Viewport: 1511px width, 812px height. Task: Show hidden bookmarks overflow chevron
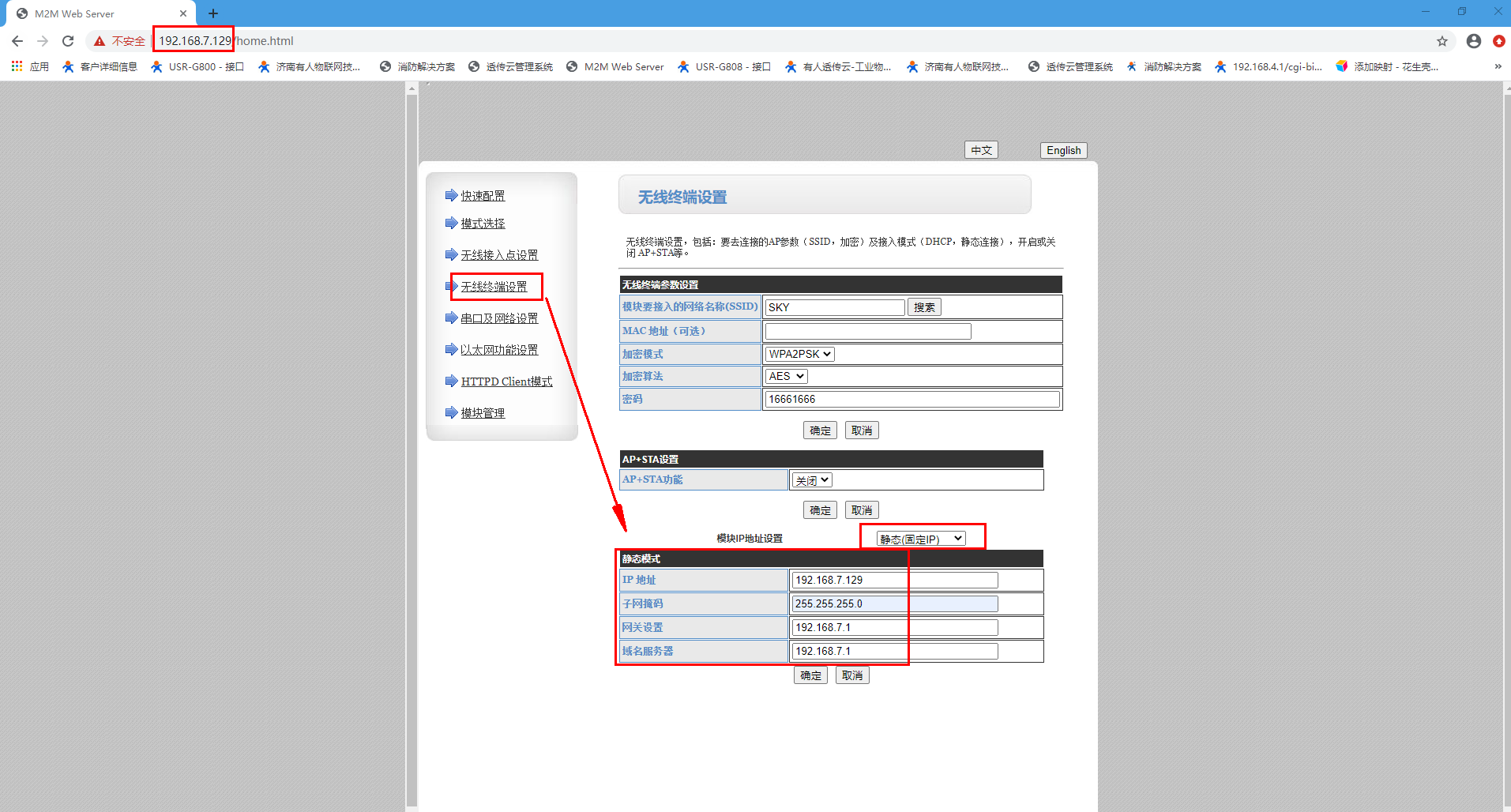1498,66
